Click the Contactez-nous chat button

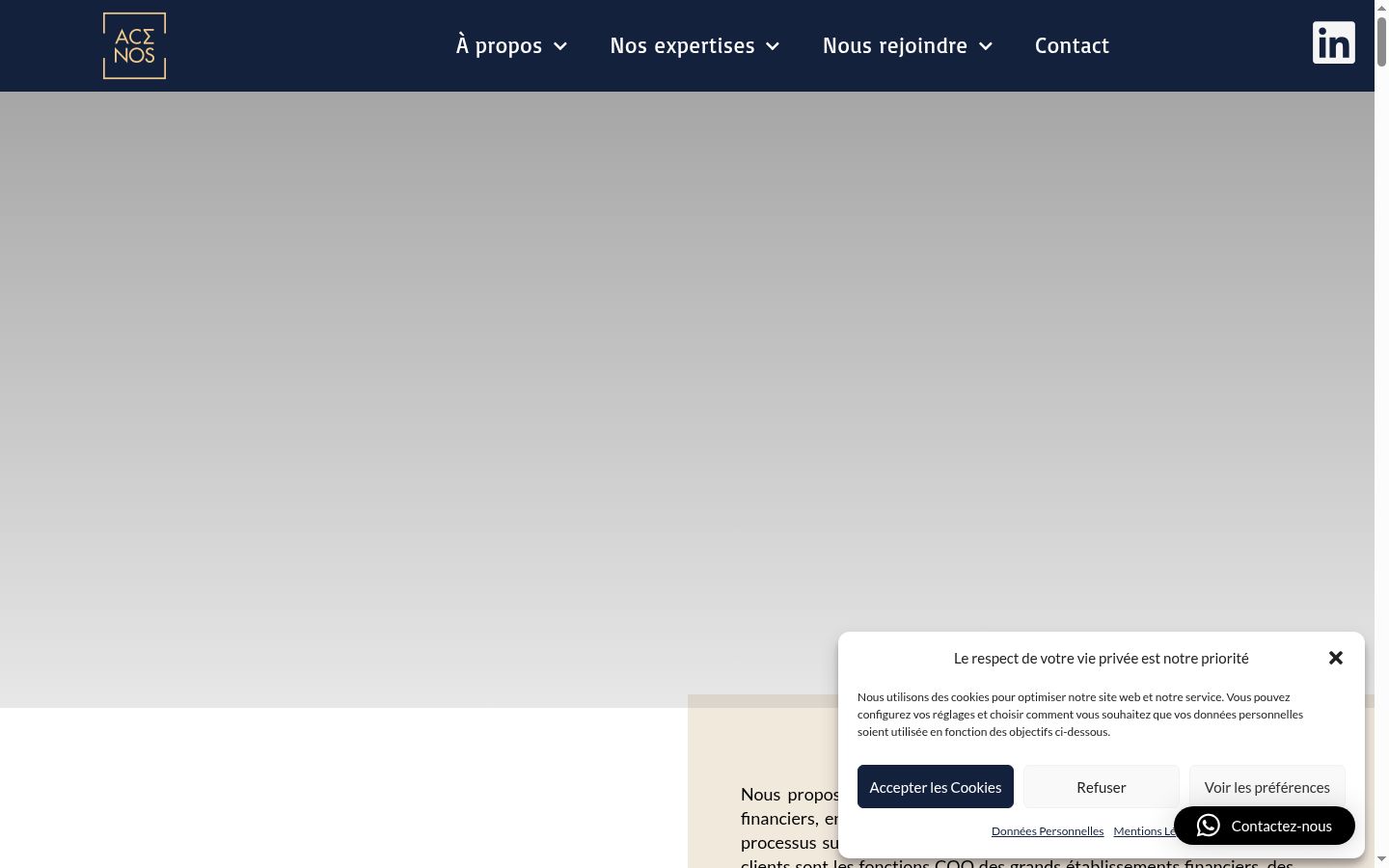tap(1265, 826)
